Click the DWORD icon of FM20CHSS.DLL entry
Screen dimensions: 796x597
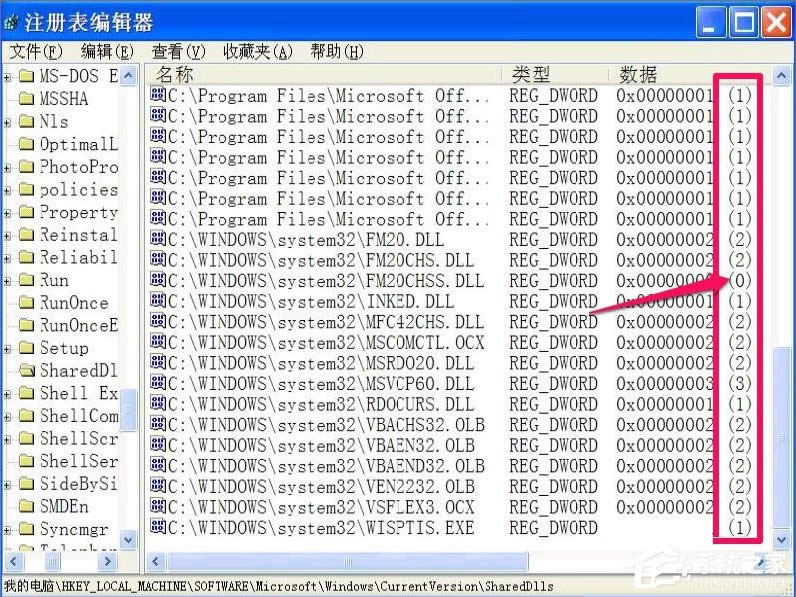157,281
